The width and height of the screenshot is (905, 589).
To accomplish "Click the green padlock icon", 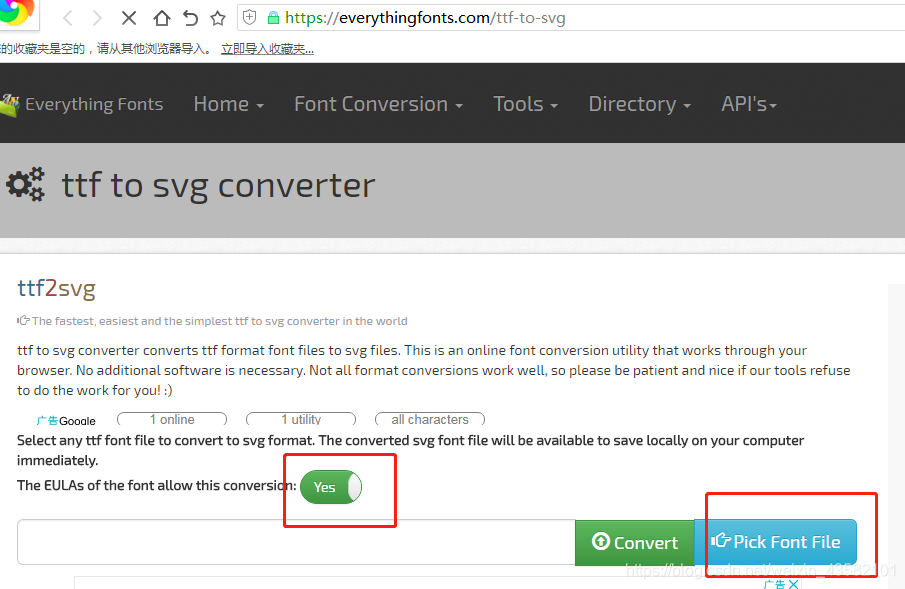I will 274,18.
